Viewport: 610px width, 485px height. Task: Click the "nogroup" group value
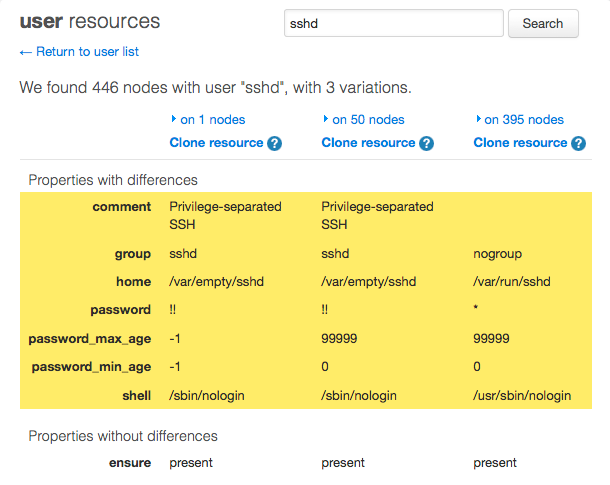click(x=498, y=254)
